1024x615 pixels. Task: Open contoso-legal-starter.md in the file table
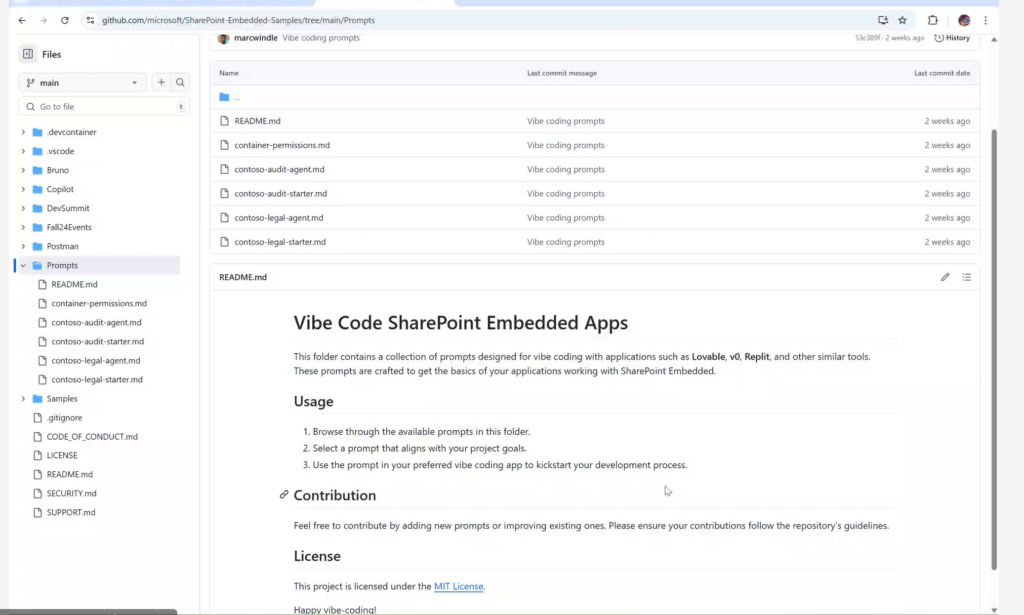tap(280, 242)
